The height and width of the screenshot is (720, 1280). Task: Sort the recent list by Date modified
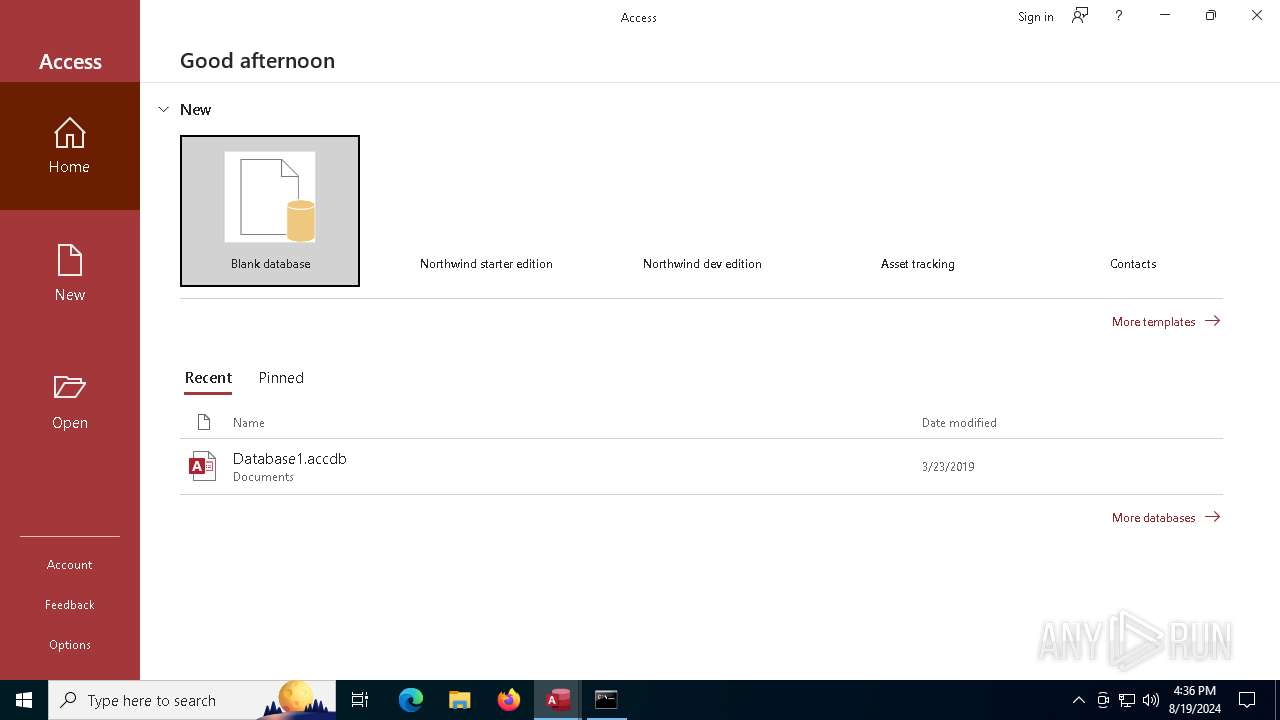pos(959,423)
